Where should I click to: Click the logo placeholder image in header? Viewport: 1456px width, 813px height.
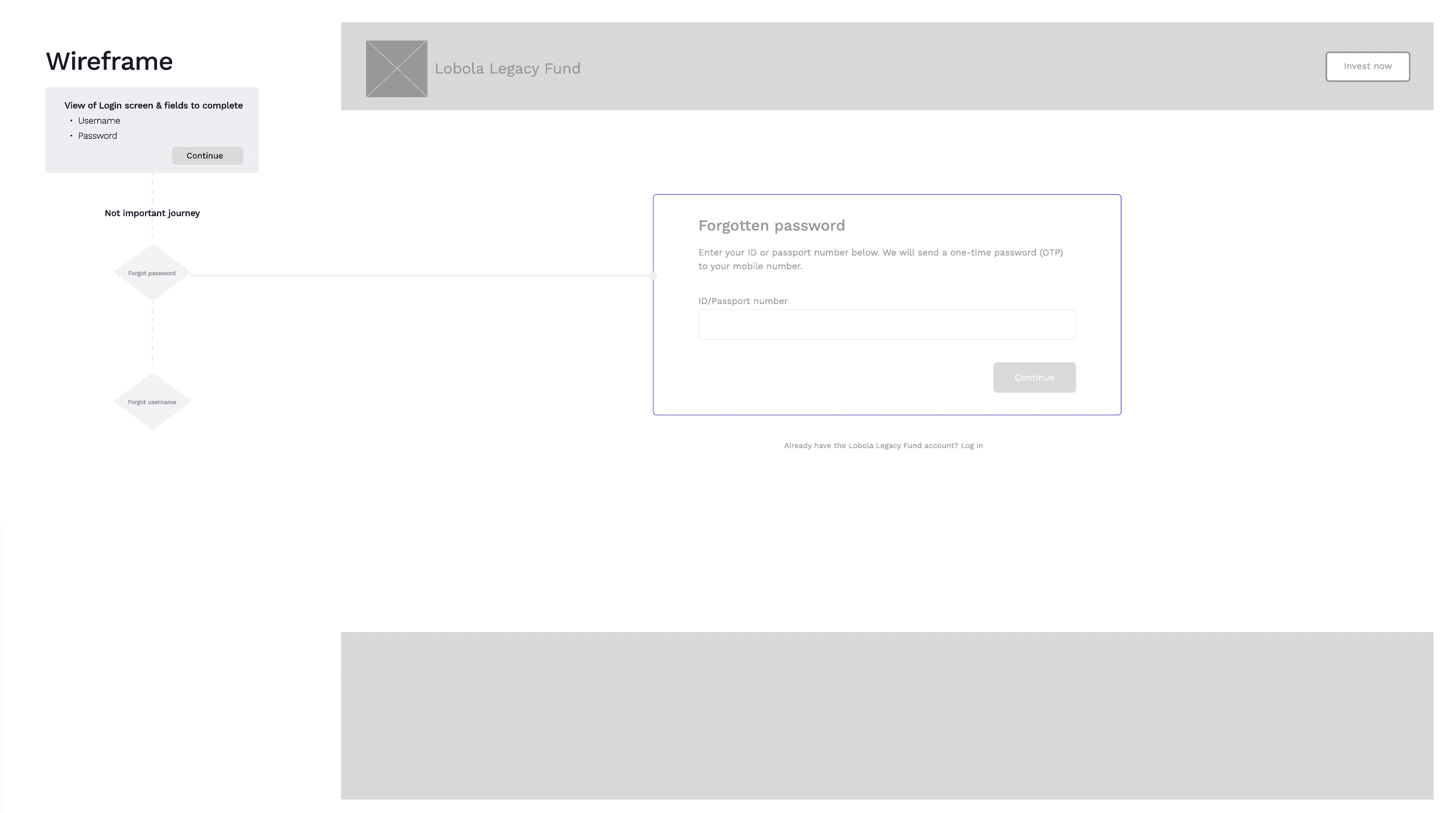click(396, 69)
